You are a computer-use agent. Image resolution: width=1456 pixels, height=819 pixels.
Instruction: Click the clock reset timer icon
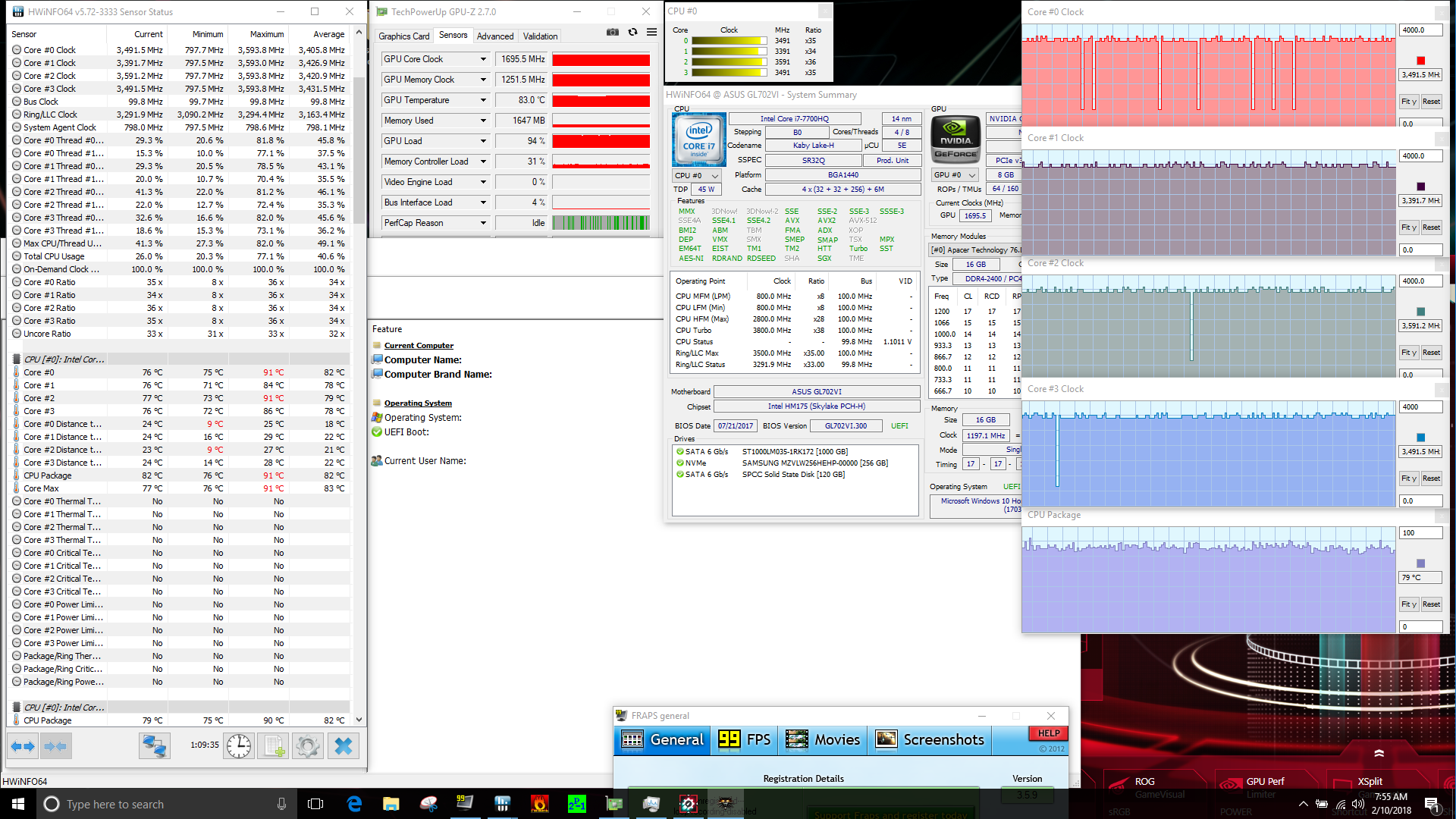coord(239,746)
